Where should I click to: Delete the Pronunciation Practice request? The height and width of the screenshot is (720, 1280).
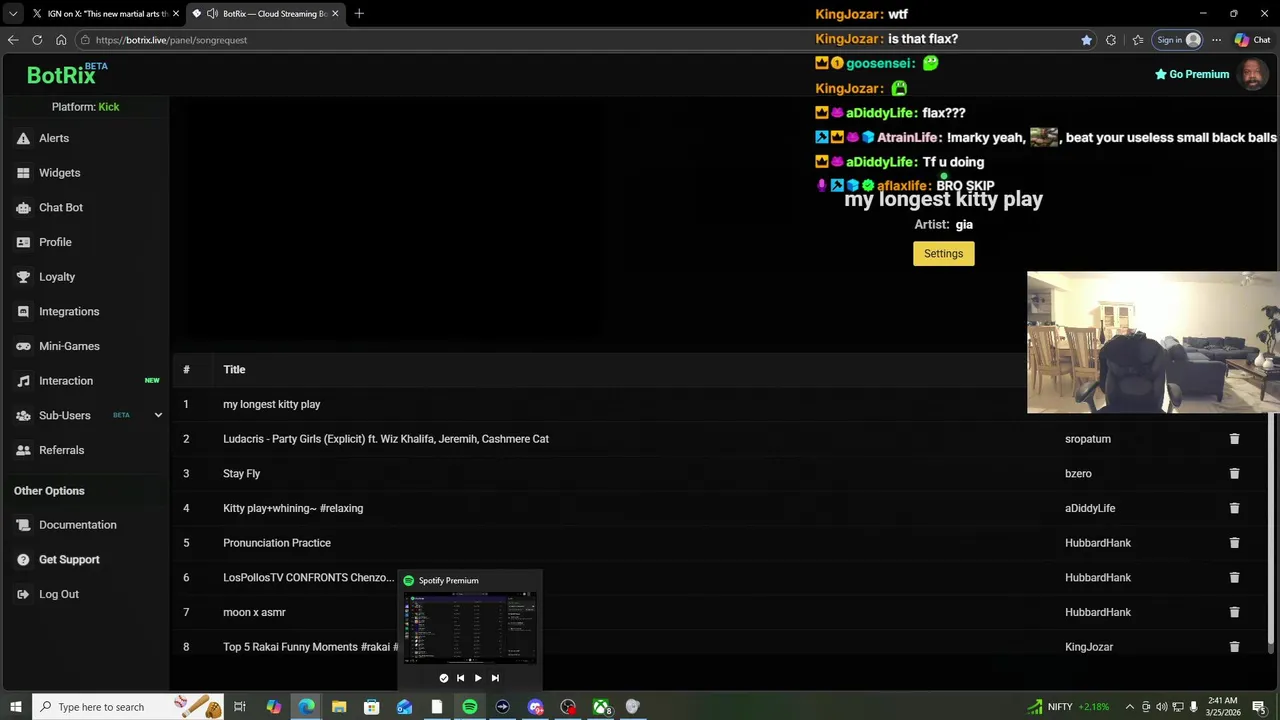click(1234, 543)
